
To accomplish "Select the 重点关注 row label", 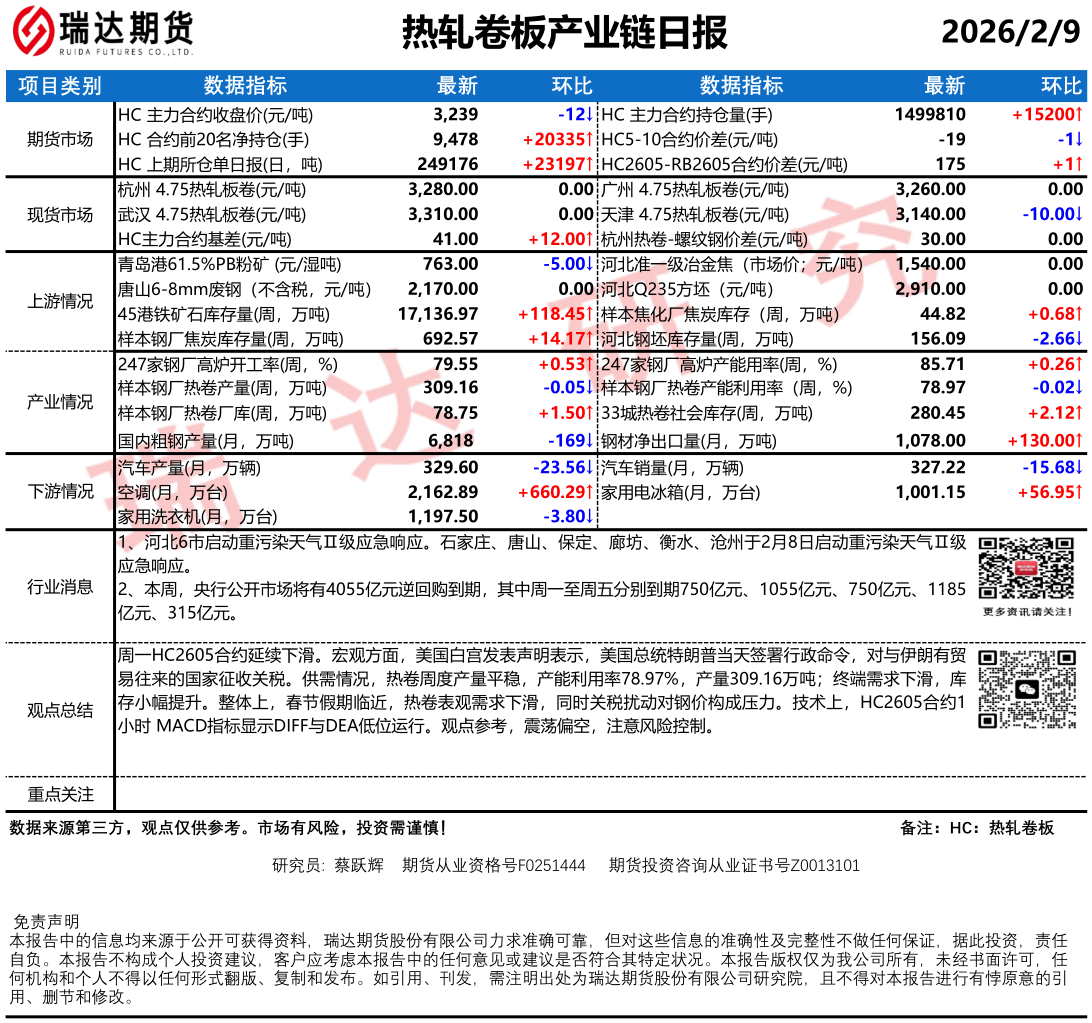I will pos(60,794).
